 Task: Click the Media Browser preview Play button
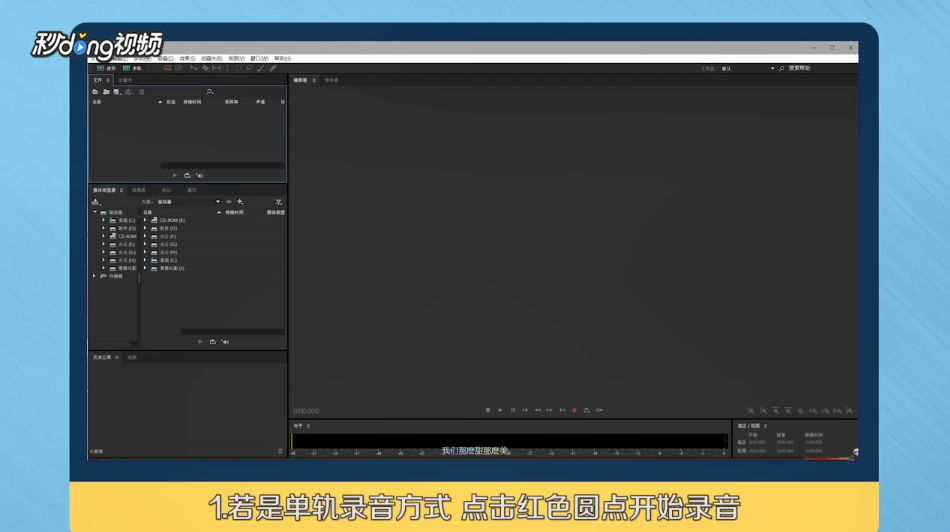[200, 342]
